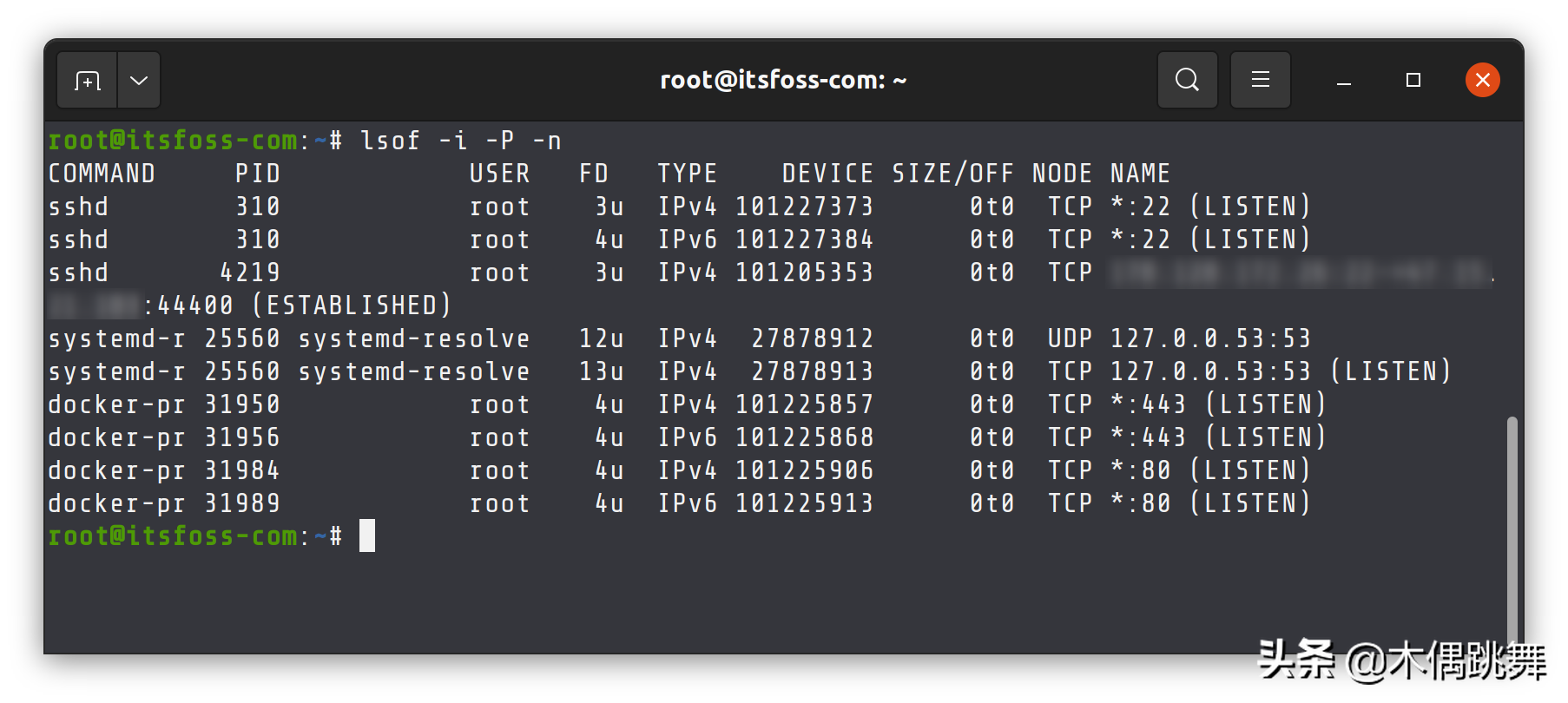Click the NAME column header text
The width and height of the screenshot is (1568, 703).
pos(1140,174)
